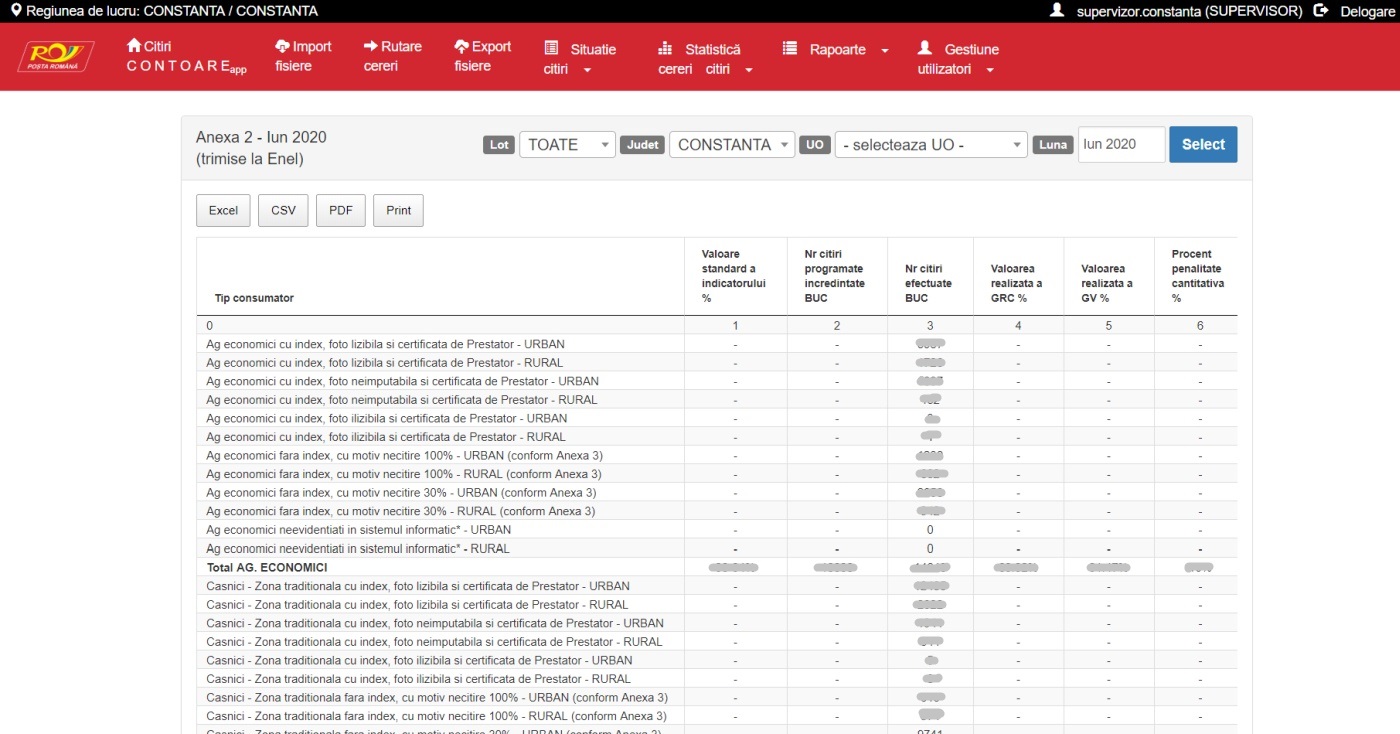Click the Delegare logout icon
This screenshot has height=734, width=1400.
point(1321,11)
